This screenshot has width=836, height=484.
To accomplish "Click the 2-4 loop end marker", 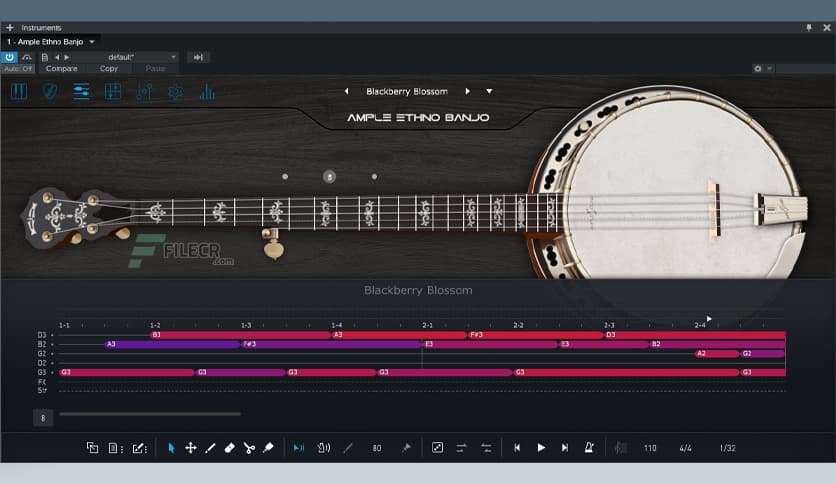I will 709,319.
